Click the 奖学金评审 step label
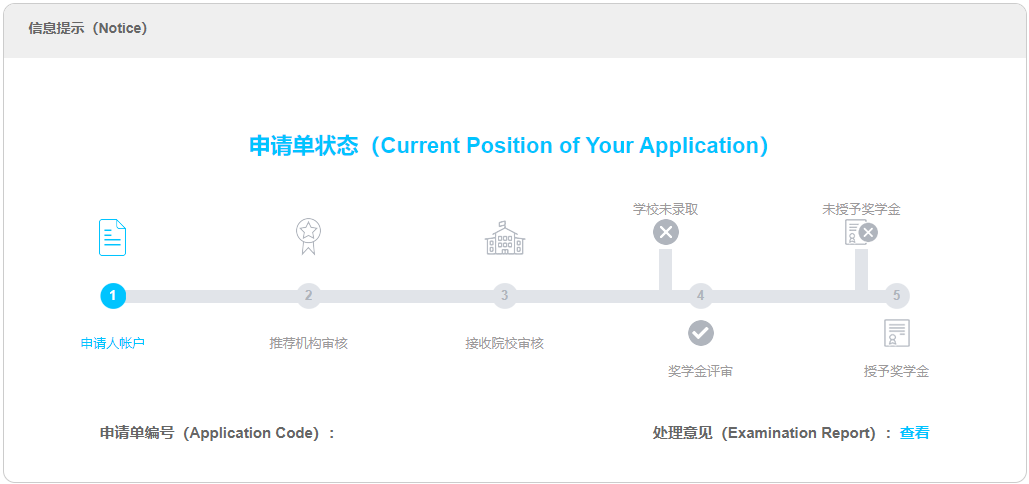 (700, 372)
